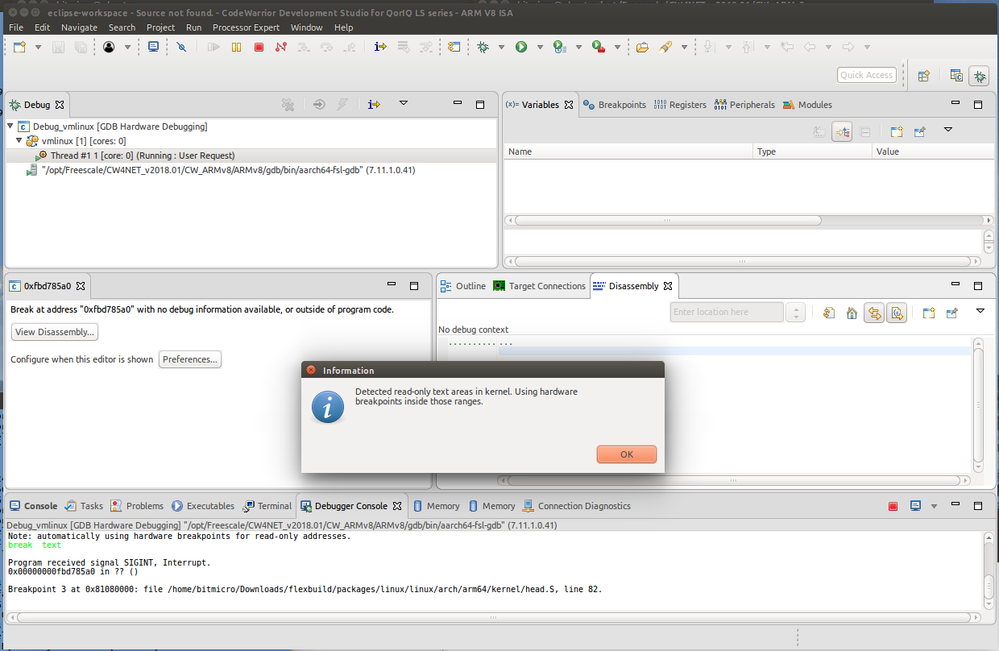
Task: Open the Debug launch dropdown arrow
Action: 501,47
